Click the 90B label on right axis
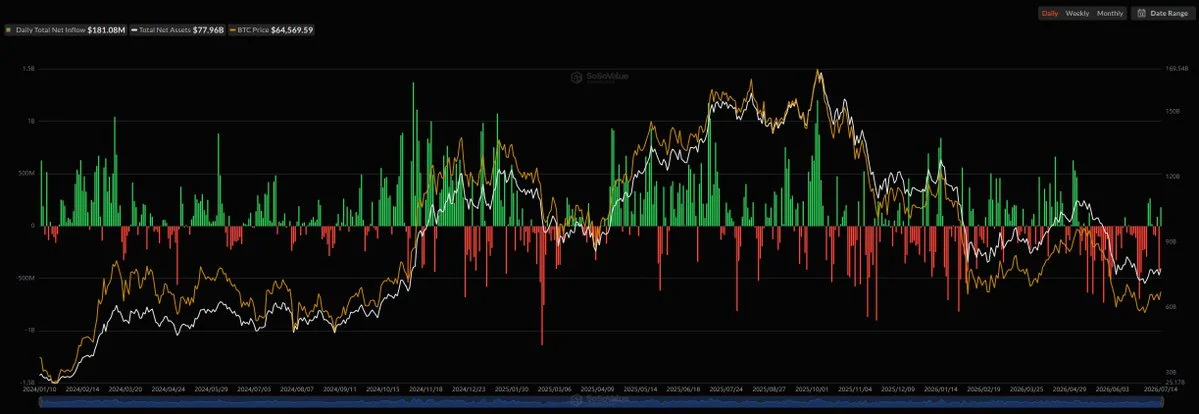 (x=1171, y=241)
